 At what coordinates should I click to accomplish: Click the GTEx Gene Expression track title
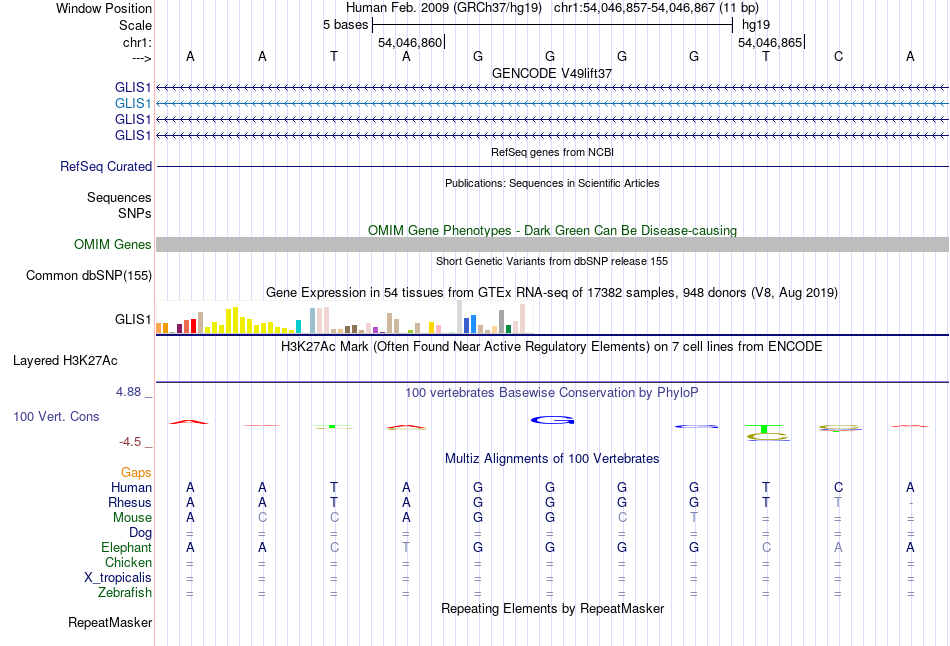552,293
